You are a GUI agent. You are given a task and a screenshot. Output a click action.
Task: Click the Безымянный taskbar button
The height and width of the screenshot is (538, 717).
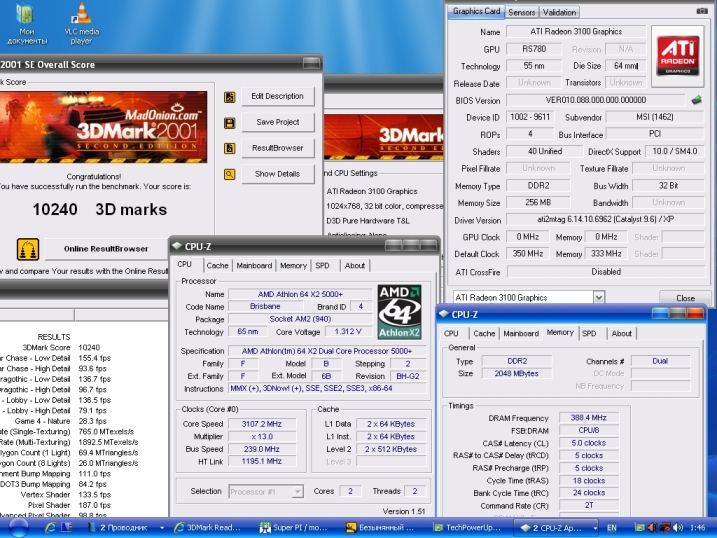point(380,527)
